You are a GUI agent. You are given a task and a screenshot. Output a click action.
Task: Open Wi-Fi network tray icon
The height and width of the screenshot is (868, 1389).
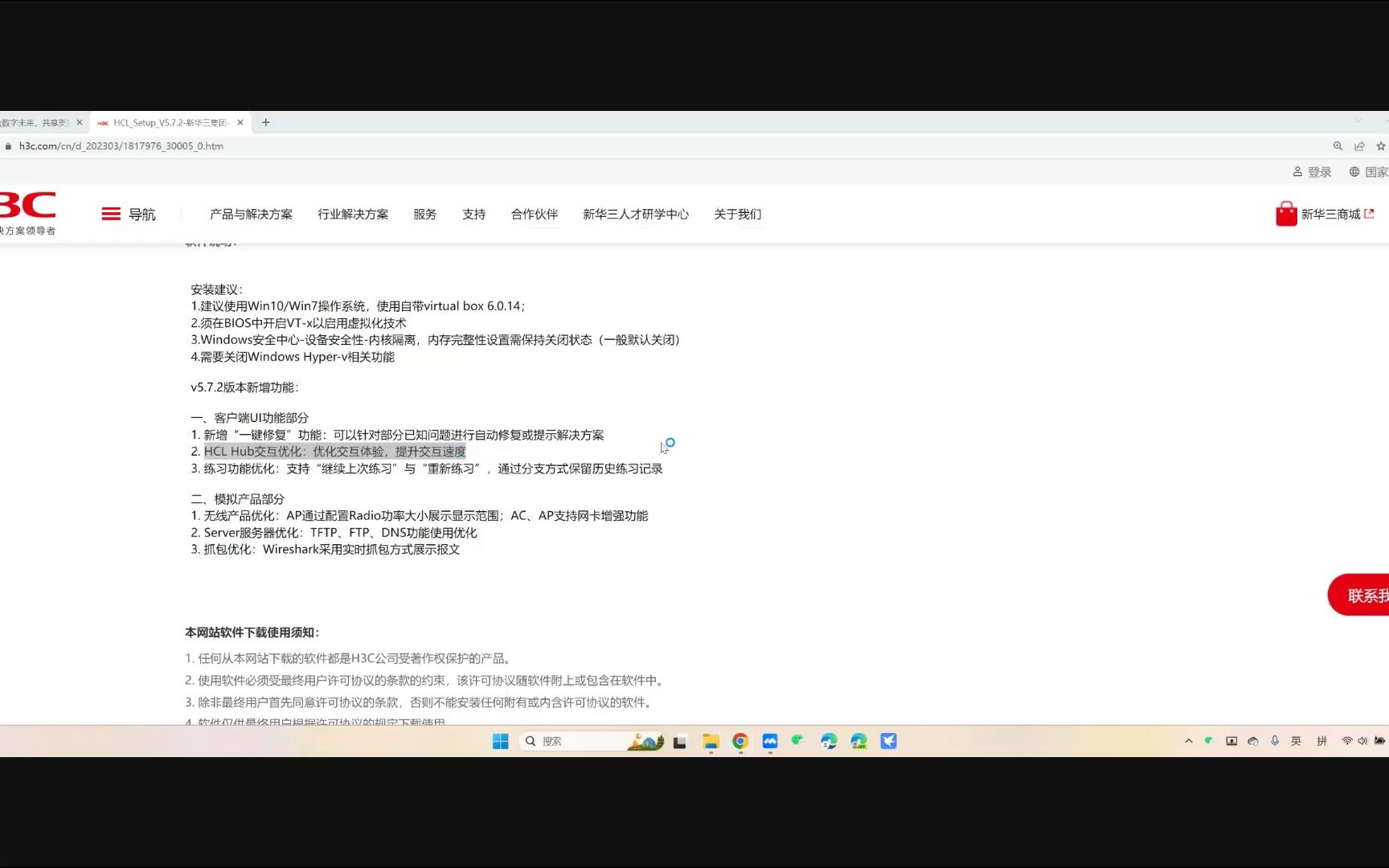(1346, 741)
